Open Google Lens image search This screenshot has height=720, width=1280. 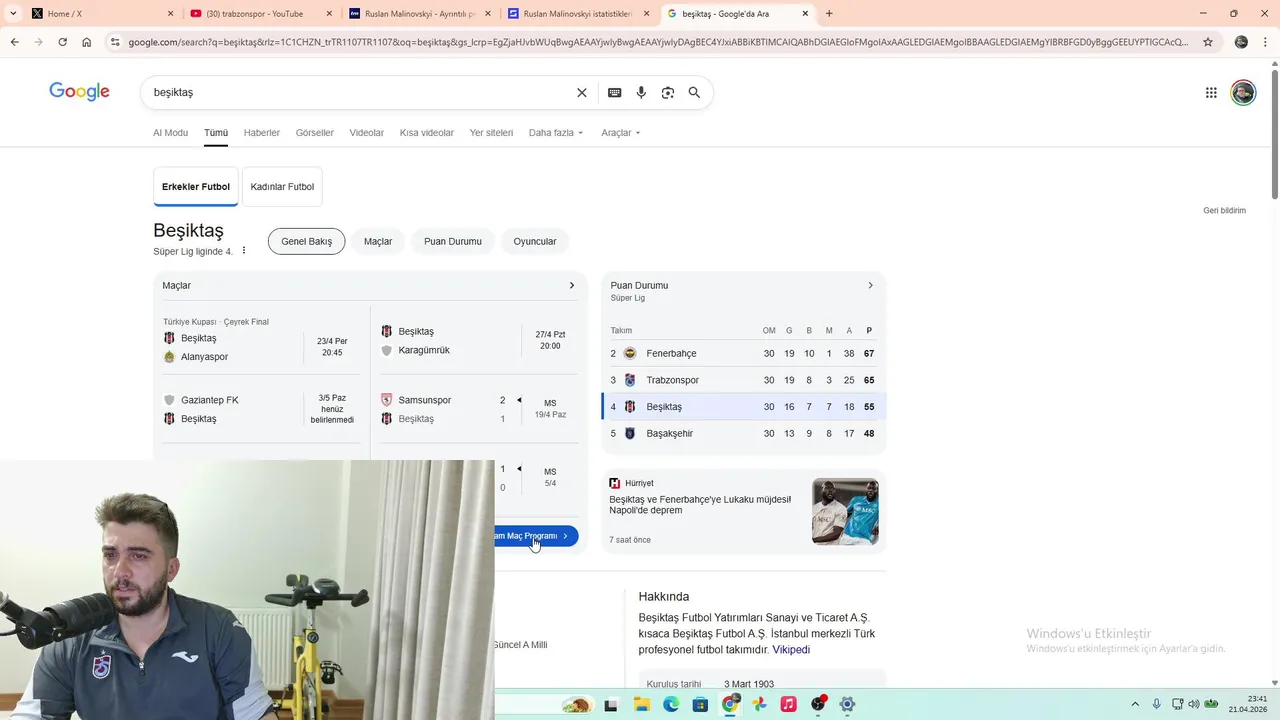pyautogui.click(x=668, y=92)
